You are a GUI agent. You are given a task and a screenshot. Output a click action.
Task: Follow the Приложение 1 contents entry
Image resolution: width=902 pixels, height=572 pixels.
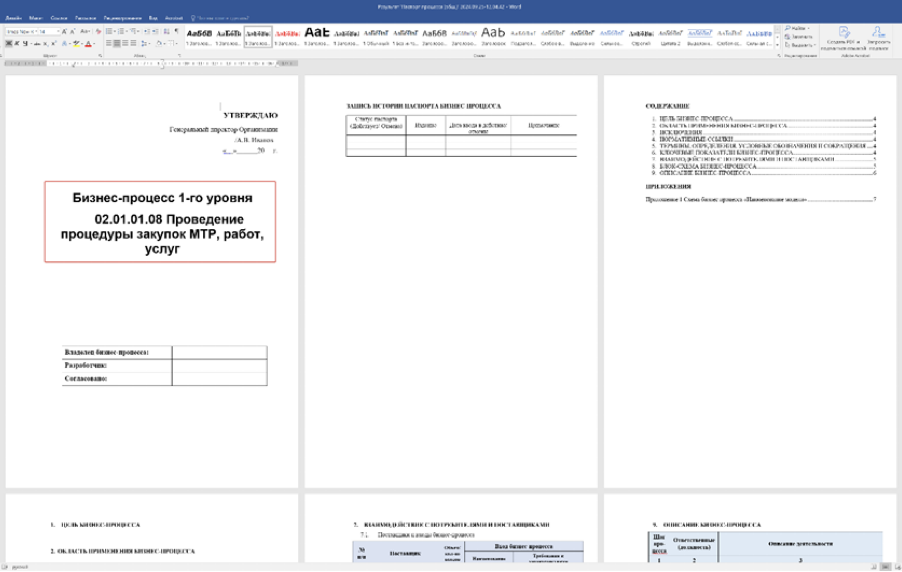coord(760,200)
